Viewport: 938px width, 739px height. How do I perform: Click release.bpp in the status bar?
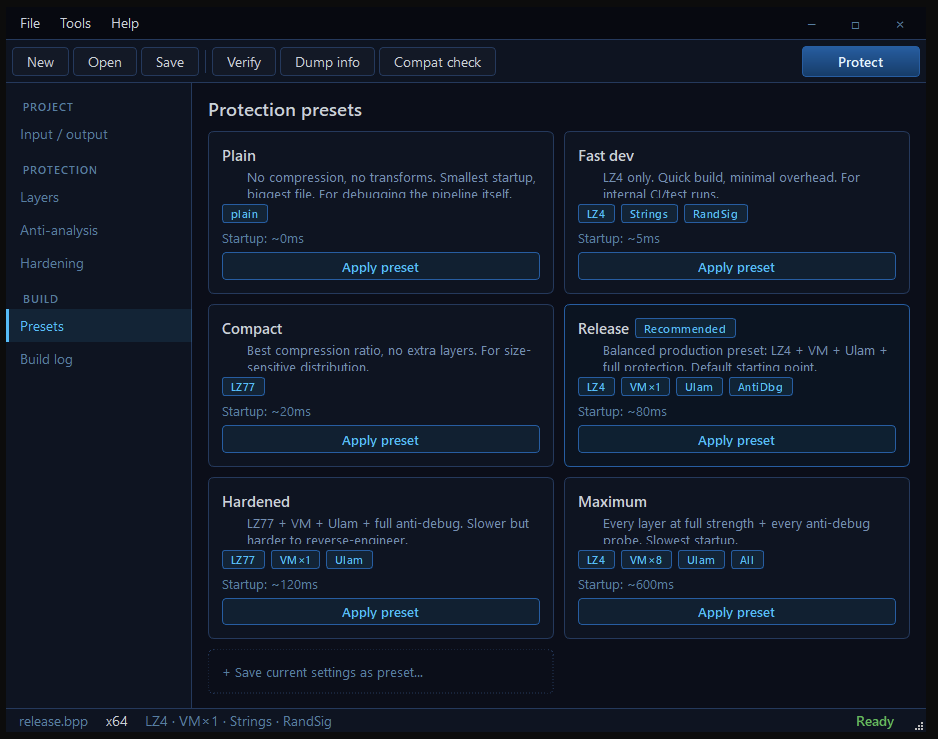pyautogui.click(x=53, y=722)
